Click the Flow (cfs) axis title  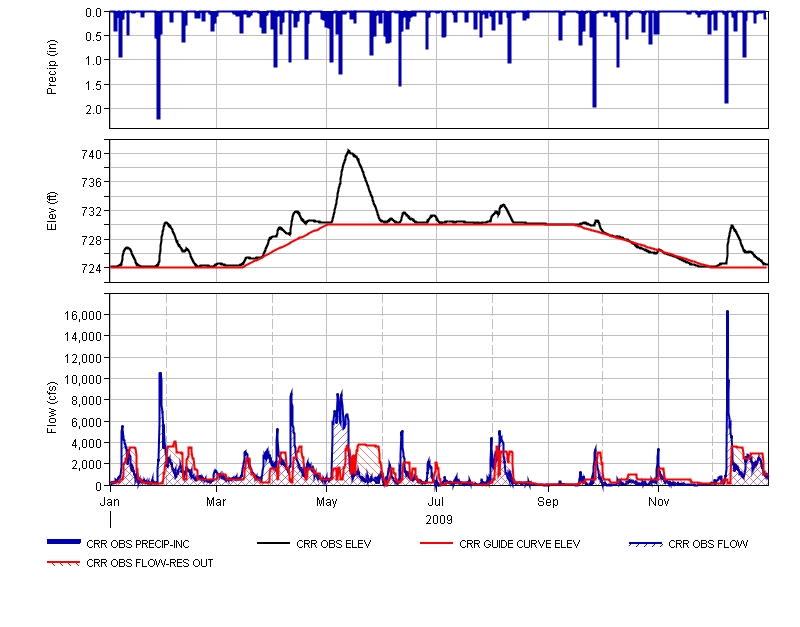[x=52, y=407]
